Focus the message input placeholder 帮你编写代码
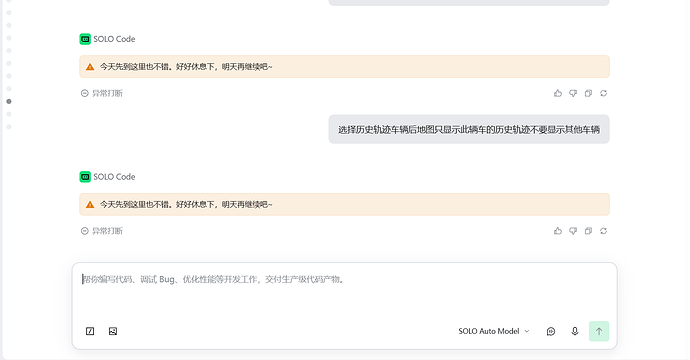The image size is (690, 360). click(213, 279)
